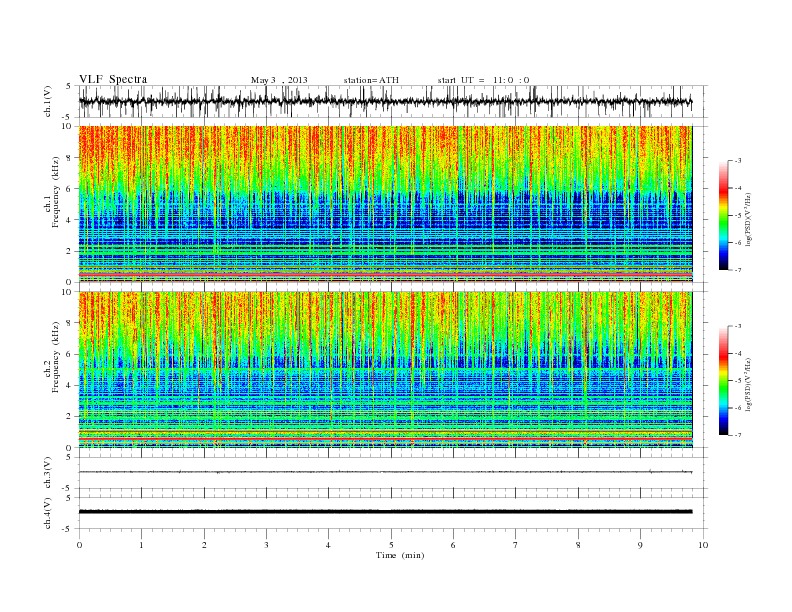Click the ch.1 waveform trace panel

(393, 101)
